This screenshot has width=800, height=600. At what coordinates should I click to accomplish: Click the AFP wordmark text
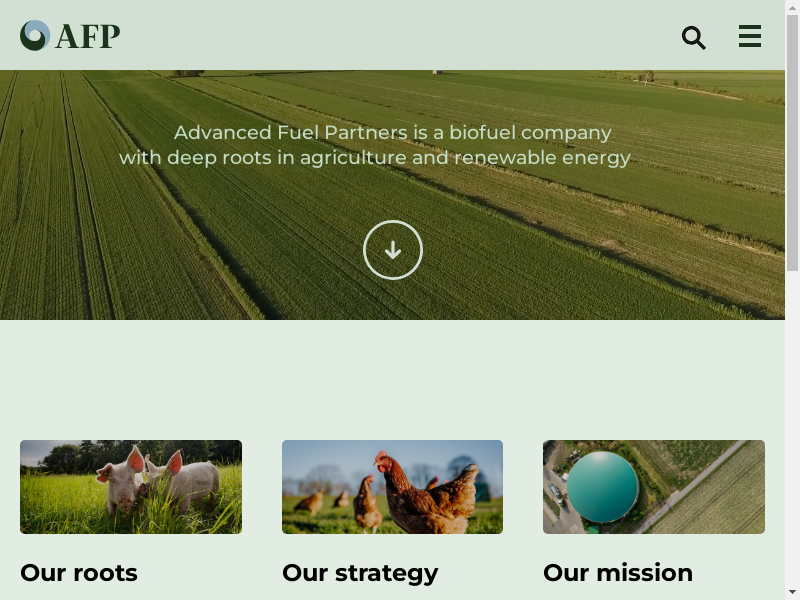point(88,36)
